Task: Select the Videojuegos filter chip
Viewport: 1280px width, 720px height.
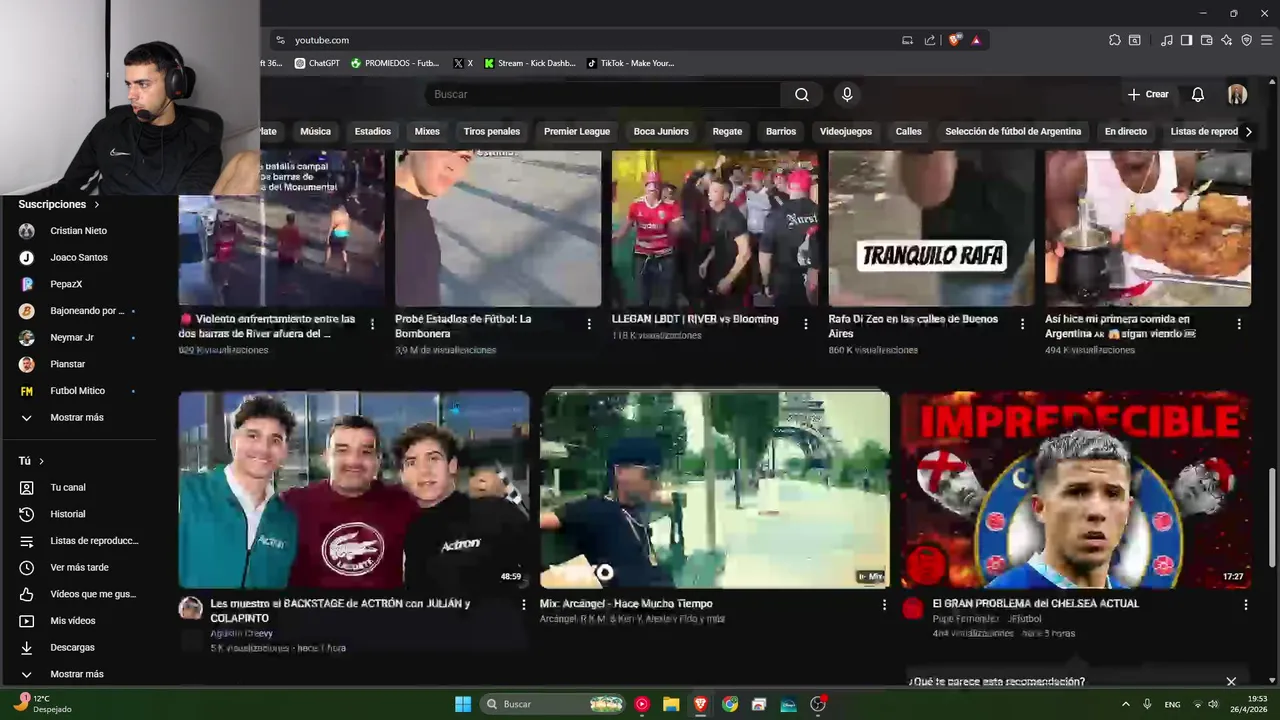Action: [x=846, y=131]
